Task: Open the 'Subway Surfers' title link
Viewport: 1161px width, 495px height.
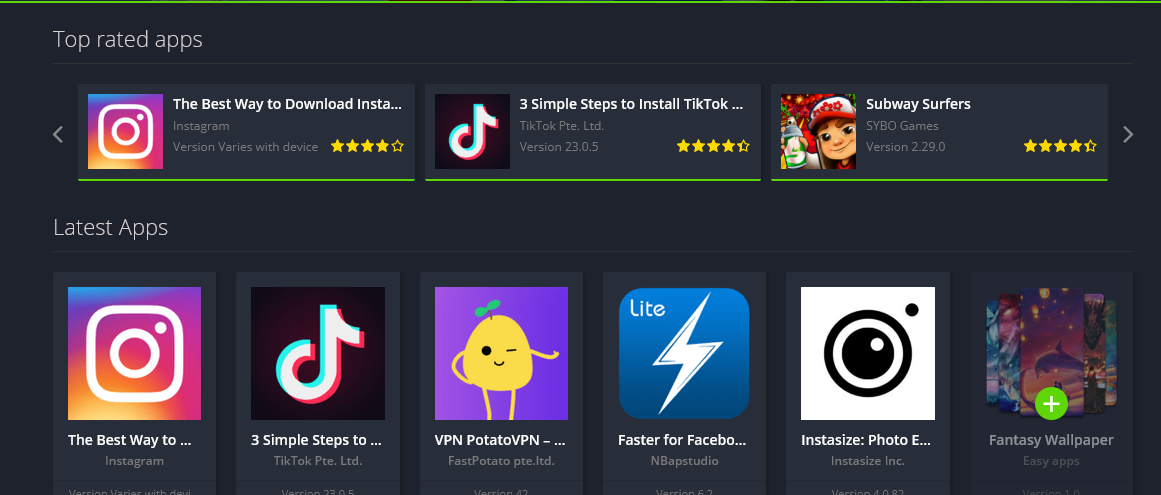Action: coord(918,104)
